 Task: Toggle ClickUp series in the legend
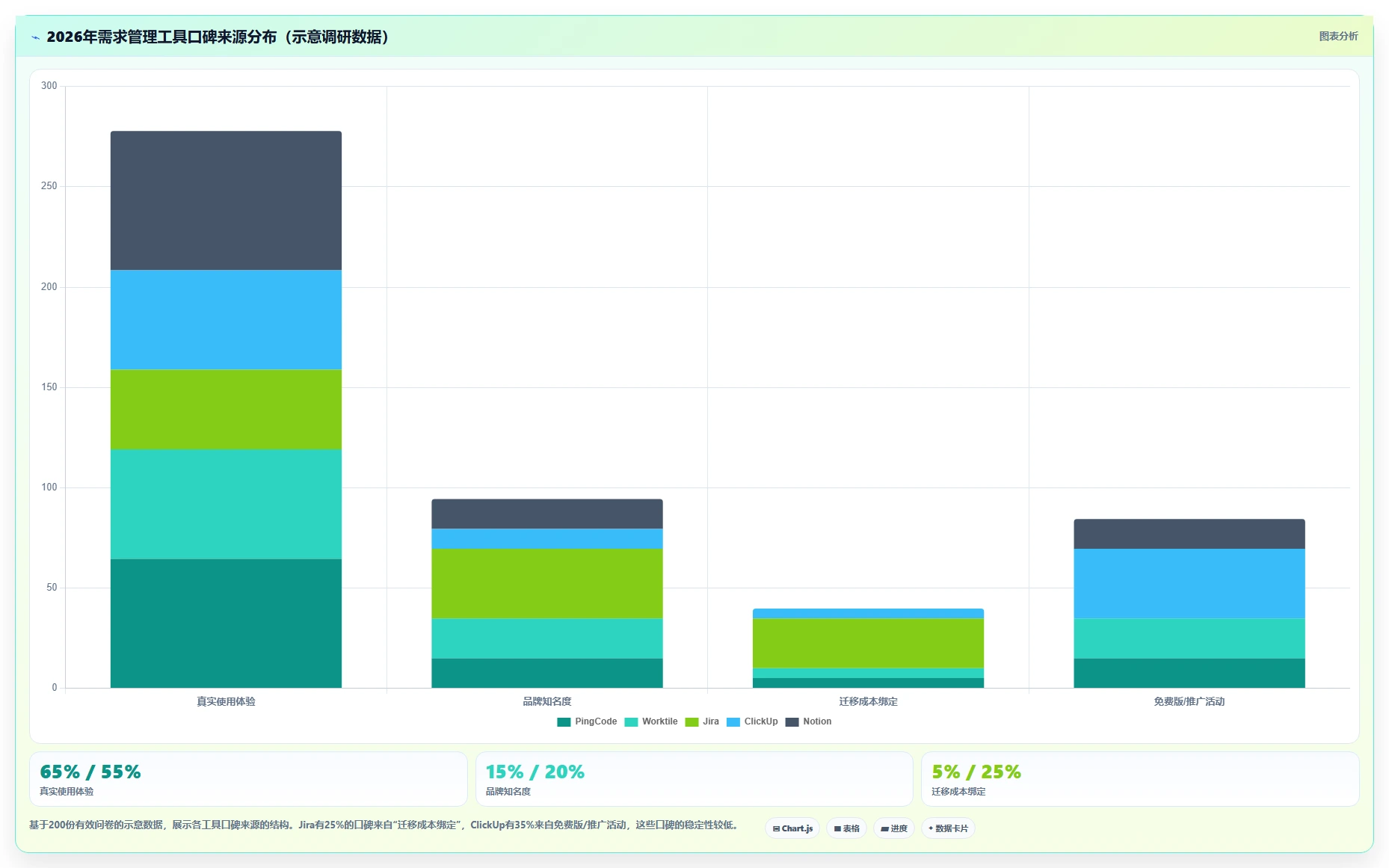click(752, 721)
